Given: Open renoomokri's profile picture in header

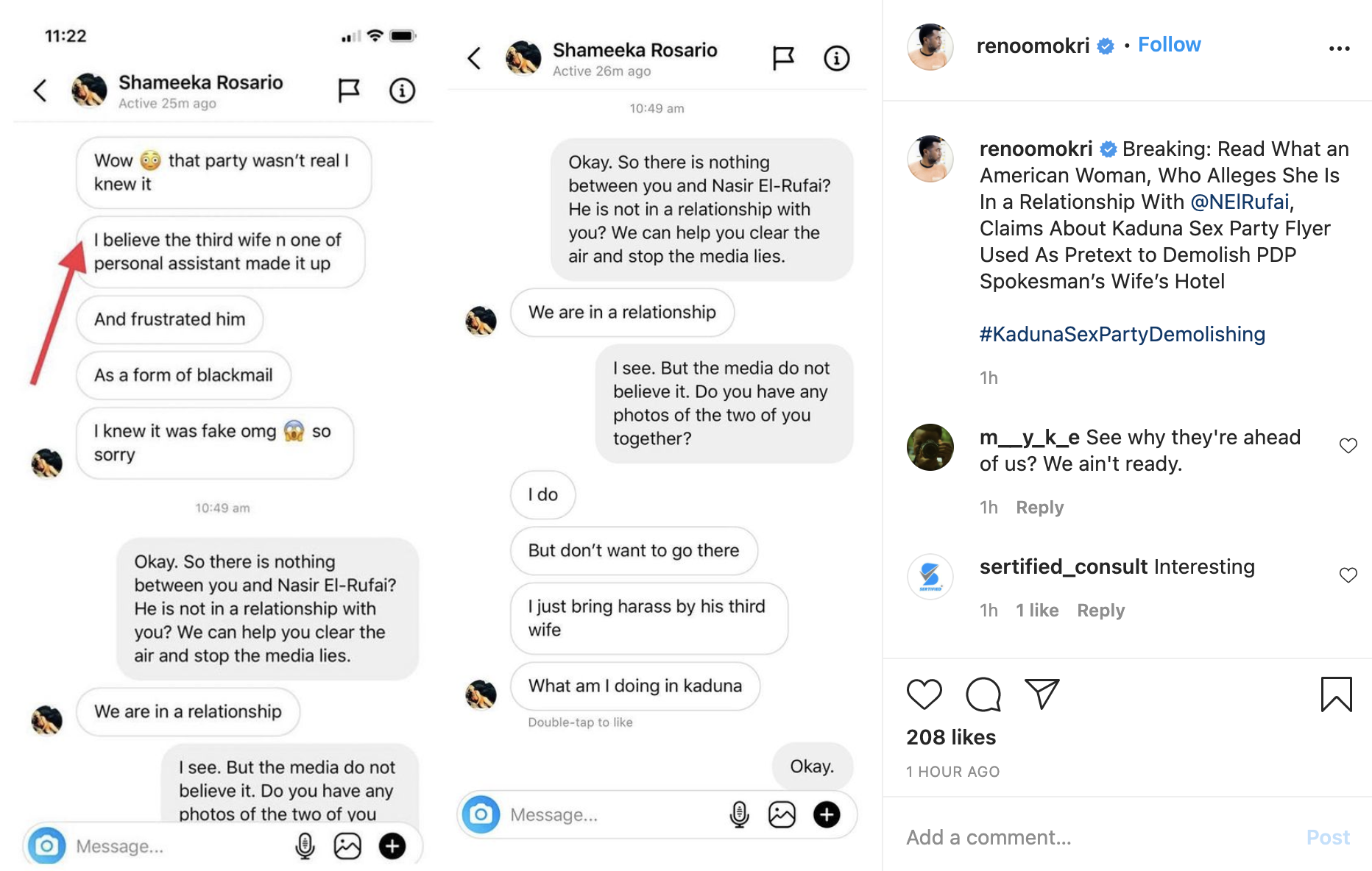Looking at the screenshot, I should click(x=930, y=46).
